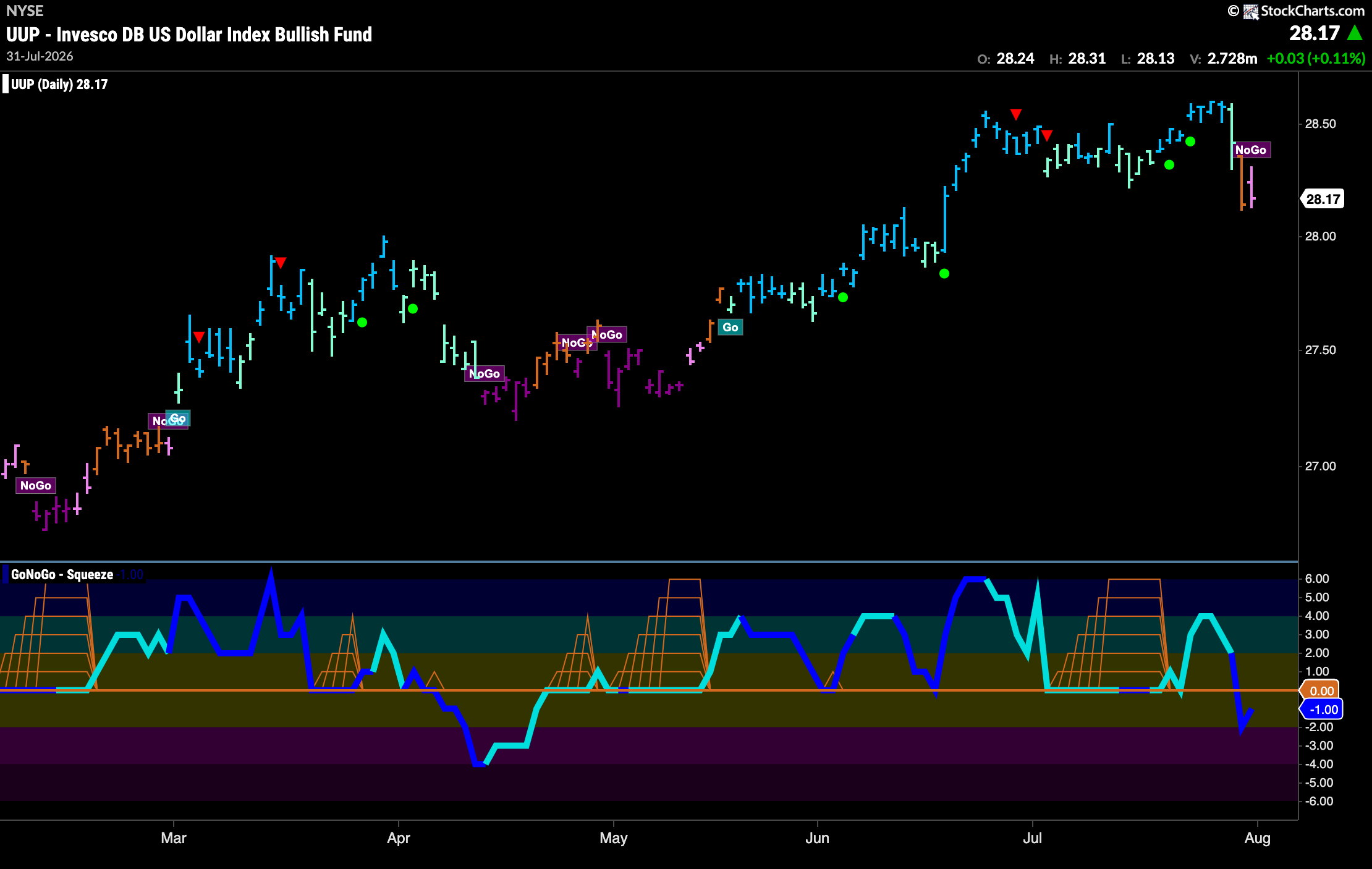The height and width of the screenshot is (869, 1372).
Task: Click the NYSE exchange label
Action: tap(25, 11)
